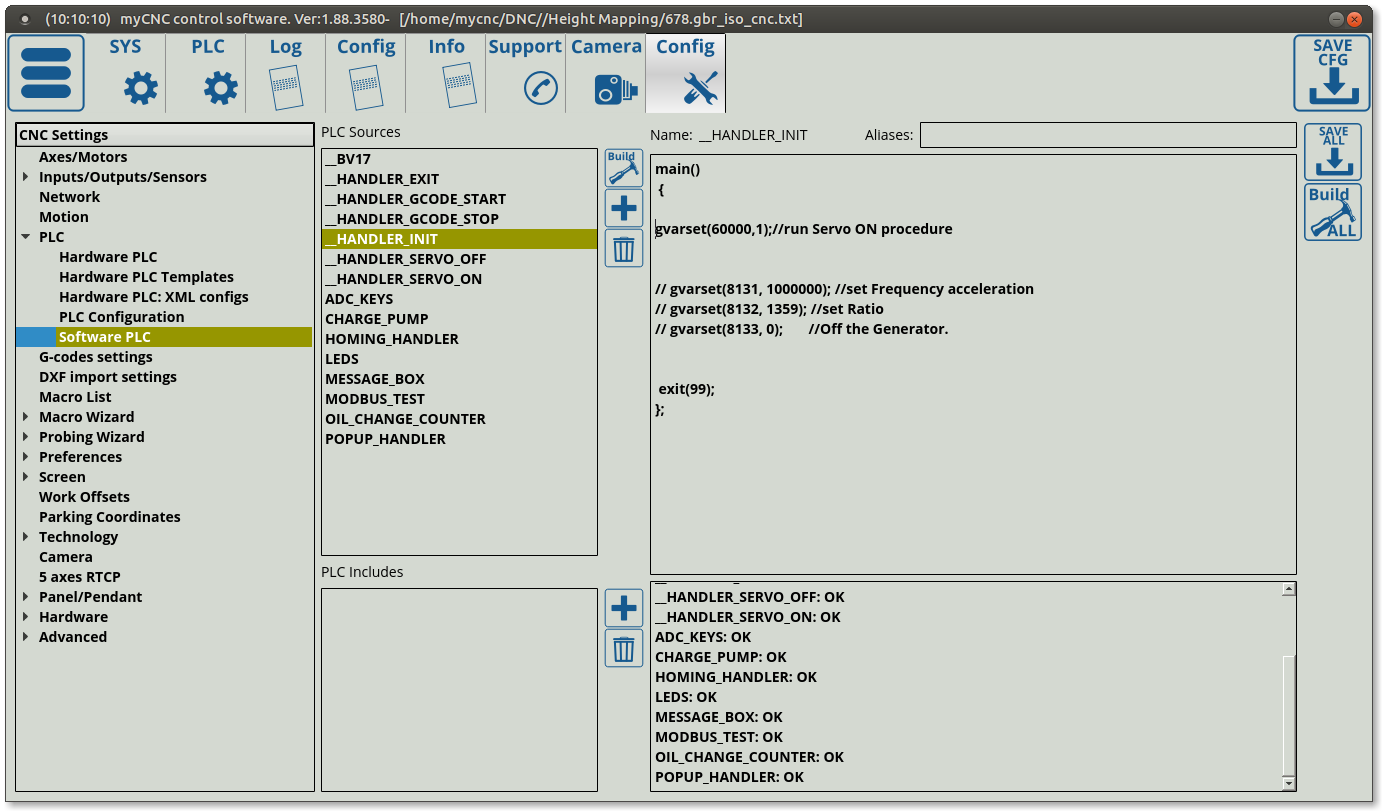Click the Build ALL hammer icon

coord(1332,212)
